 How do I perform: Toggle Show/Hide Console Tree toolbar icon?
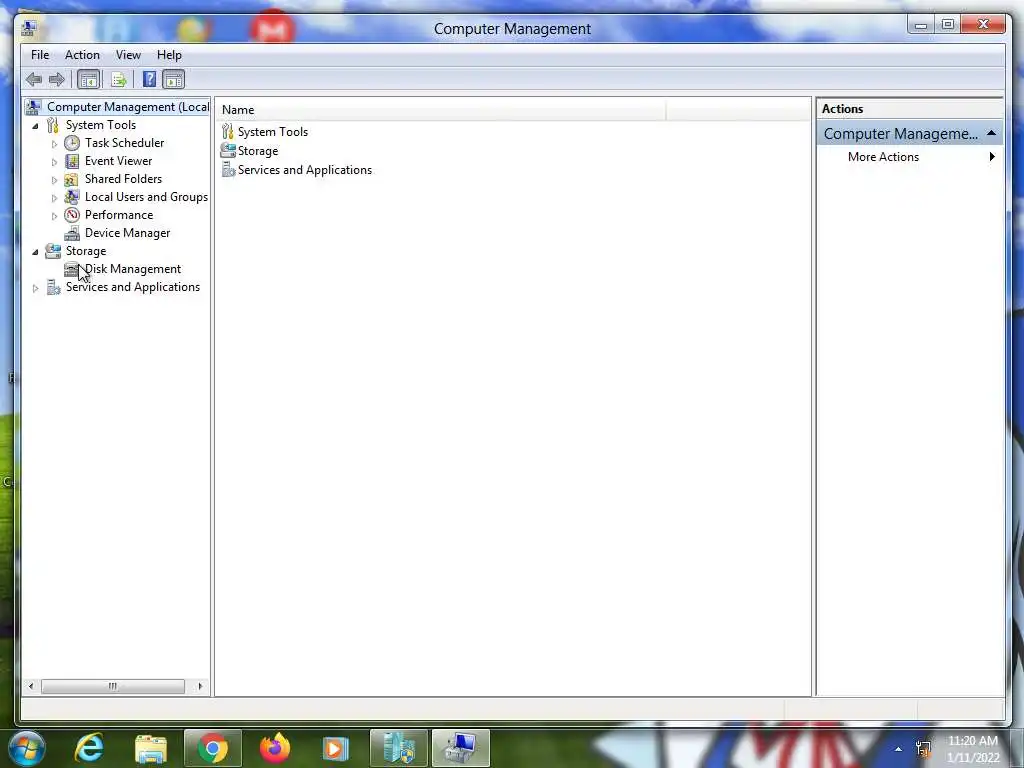(x=88, y=80)
